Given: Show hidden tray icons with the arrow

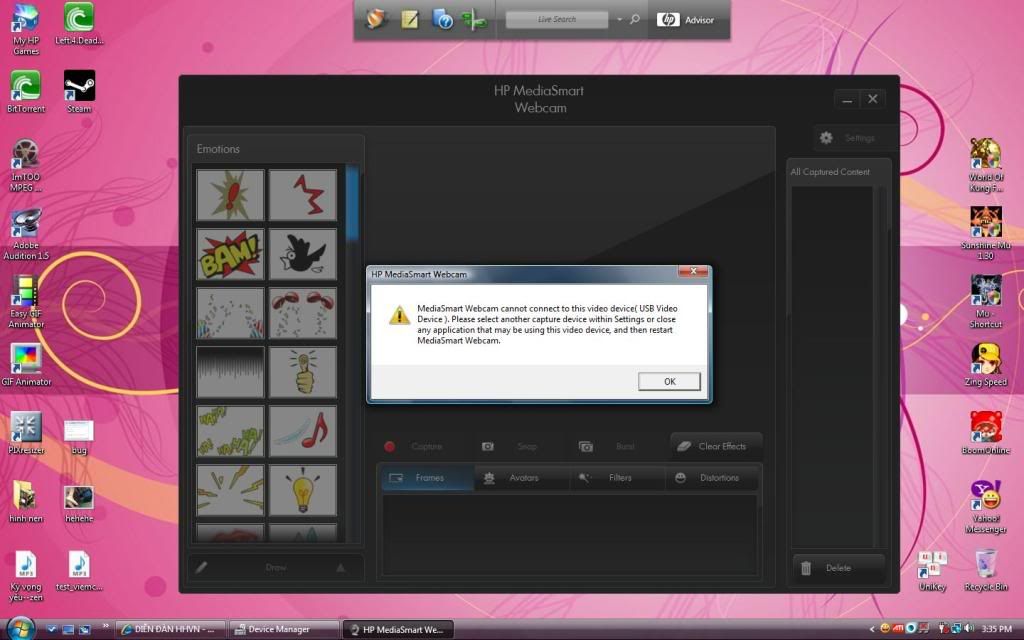Looking at the screenshot, I should pyautogui.click(x=872, y=629).
